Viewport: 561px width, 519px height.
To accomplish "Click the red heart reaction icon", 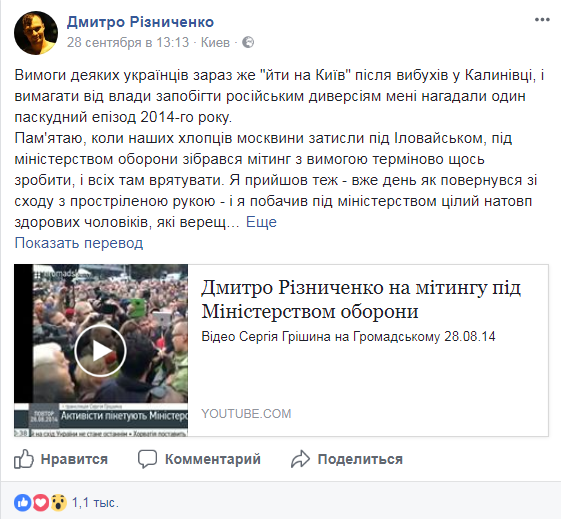I will 40,503.
